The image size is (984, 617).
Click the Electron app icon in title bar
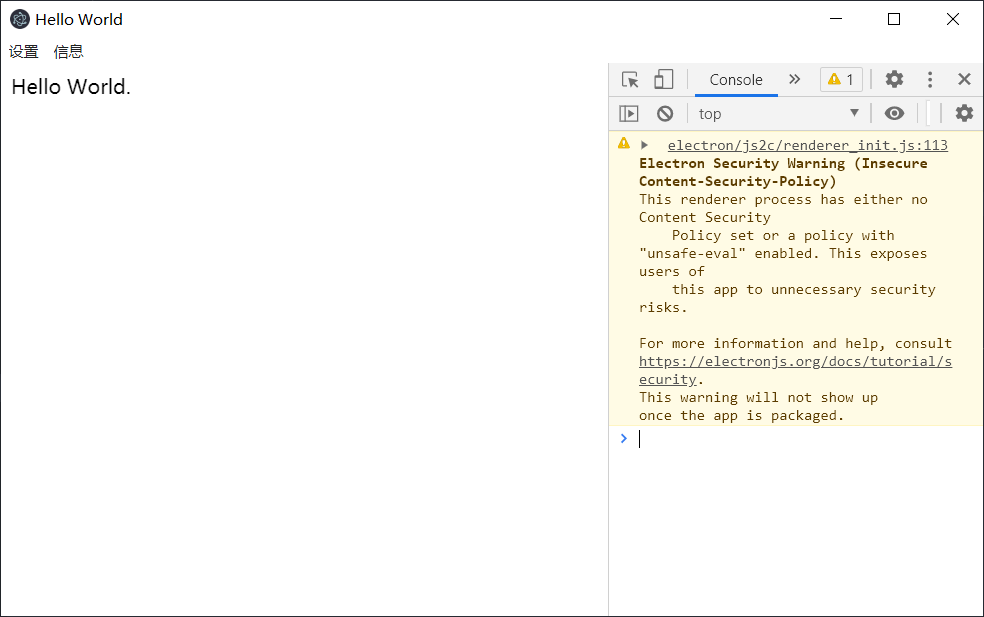(x=20, y=19)
